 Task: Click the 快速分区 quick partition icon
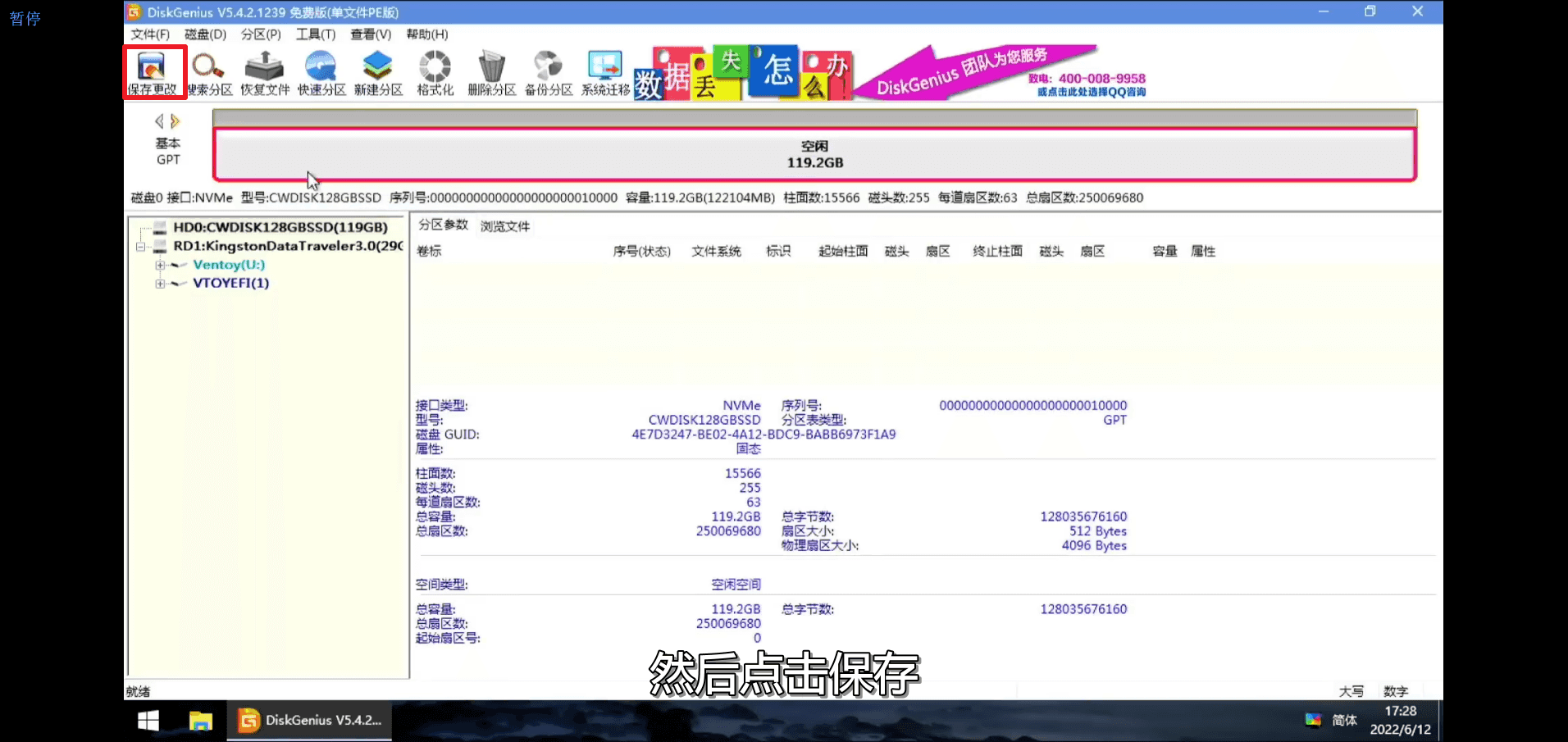[321, 72]
